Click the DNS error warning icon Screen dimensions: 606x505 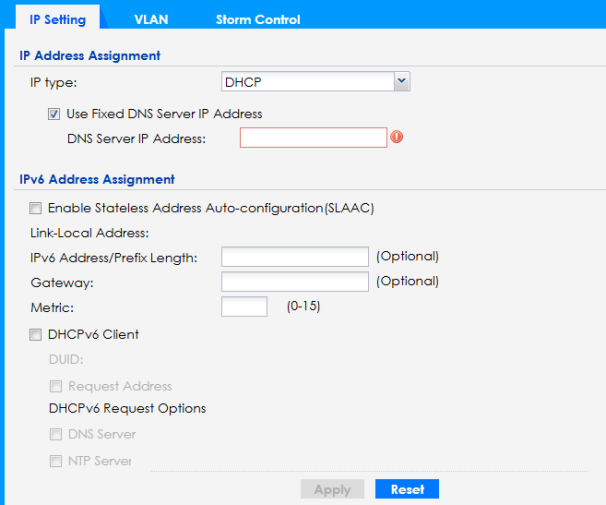397,137
